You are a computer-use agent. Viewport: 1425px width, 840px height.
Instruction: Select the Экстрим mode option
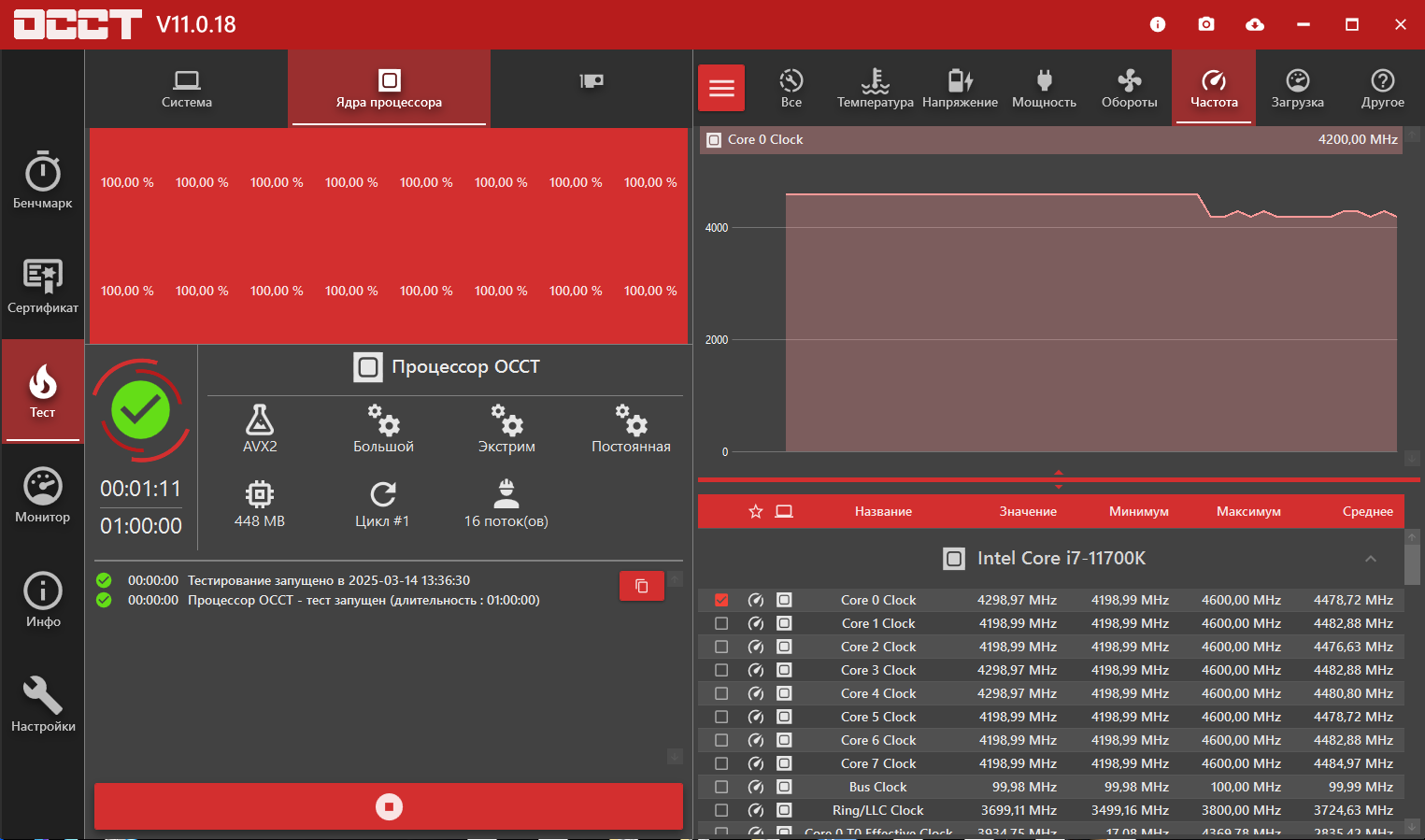point(506,428)
